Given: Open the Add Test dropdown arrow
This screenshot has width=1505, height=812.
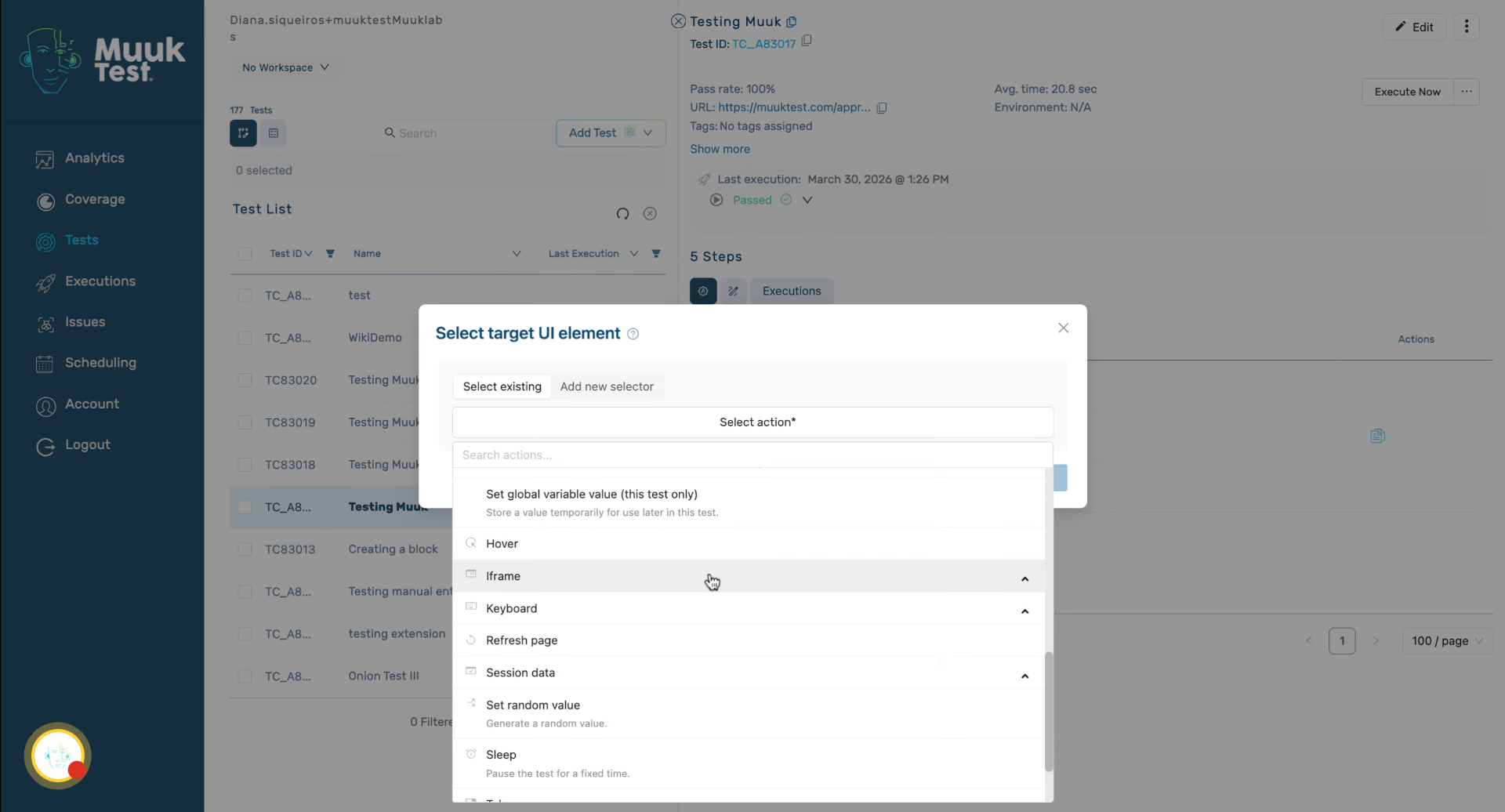Looking at the screenshot, I should click(x=648, y=133).
